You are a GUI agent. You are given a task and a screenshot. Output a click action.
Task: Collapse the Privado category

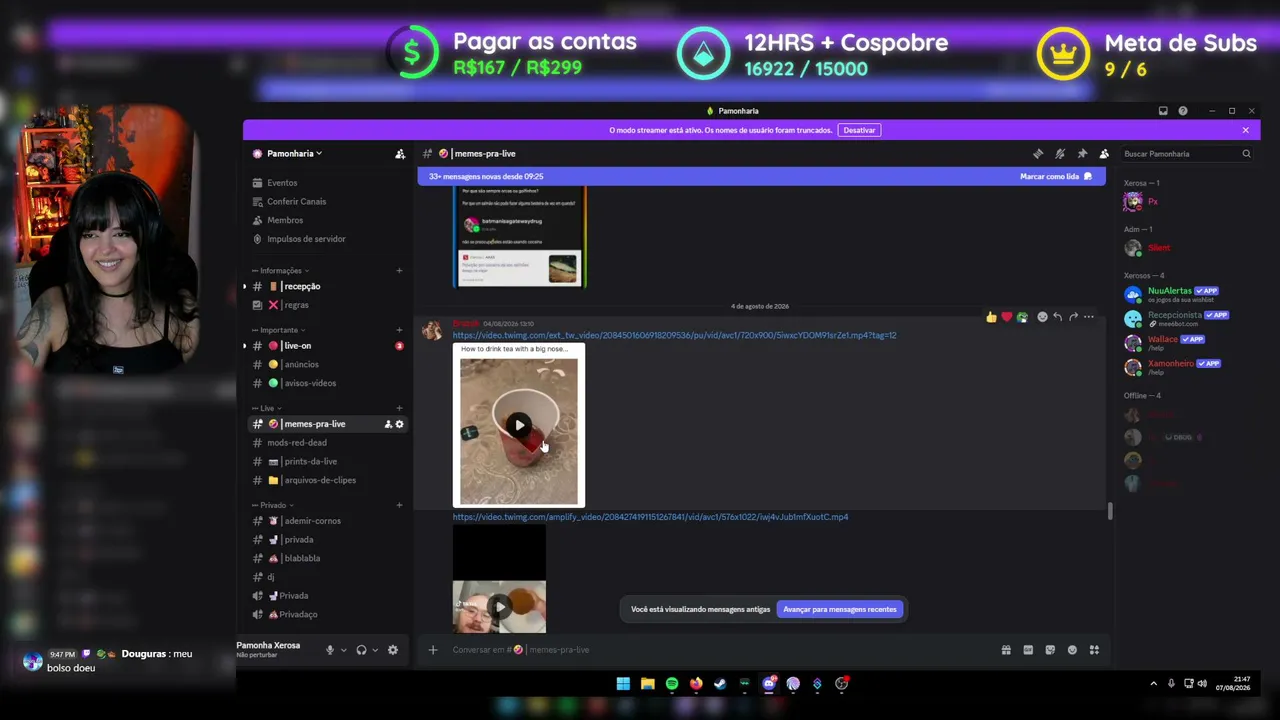[x=273, y=505]
